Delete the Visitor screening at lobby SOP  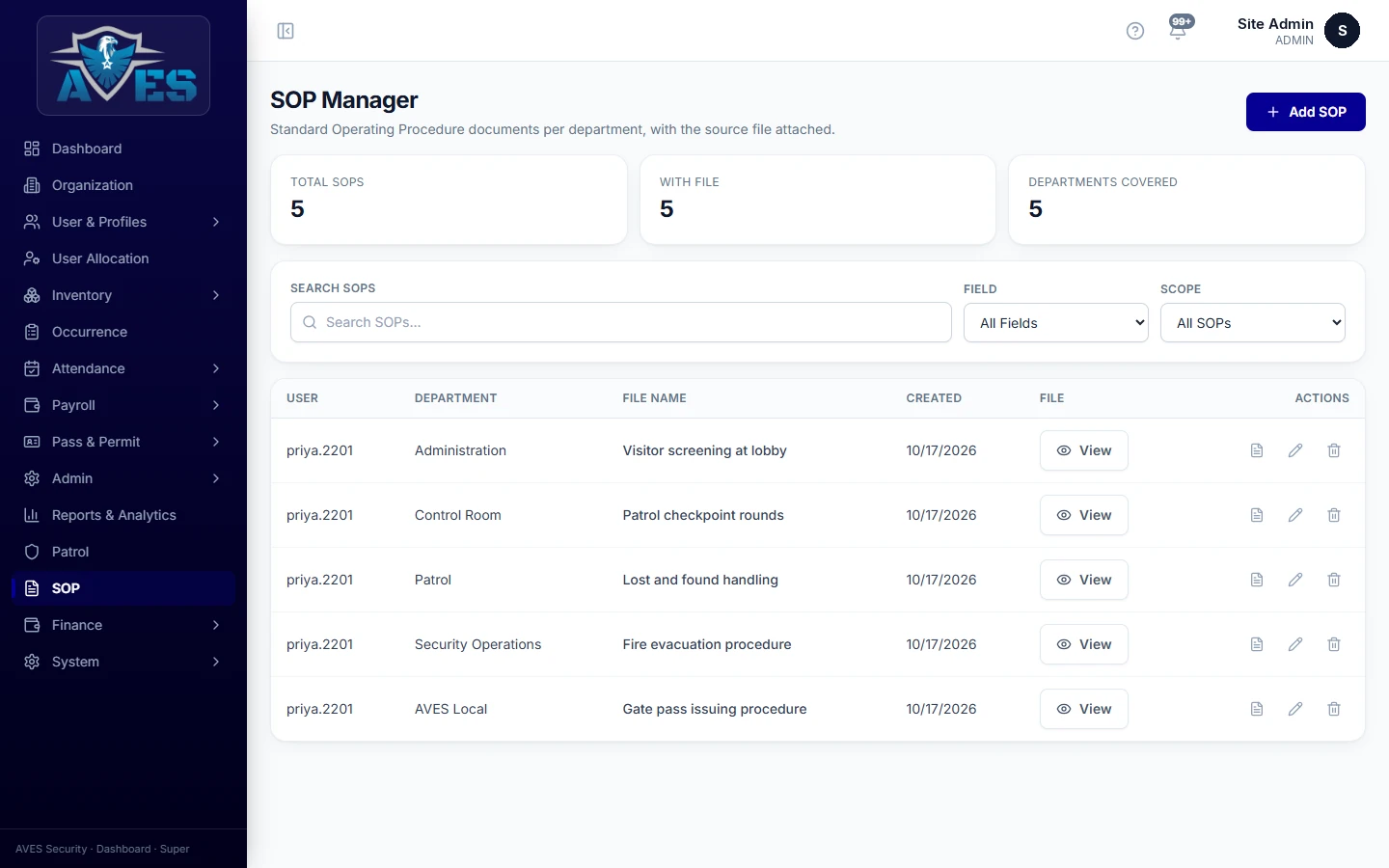(1334, 450)
